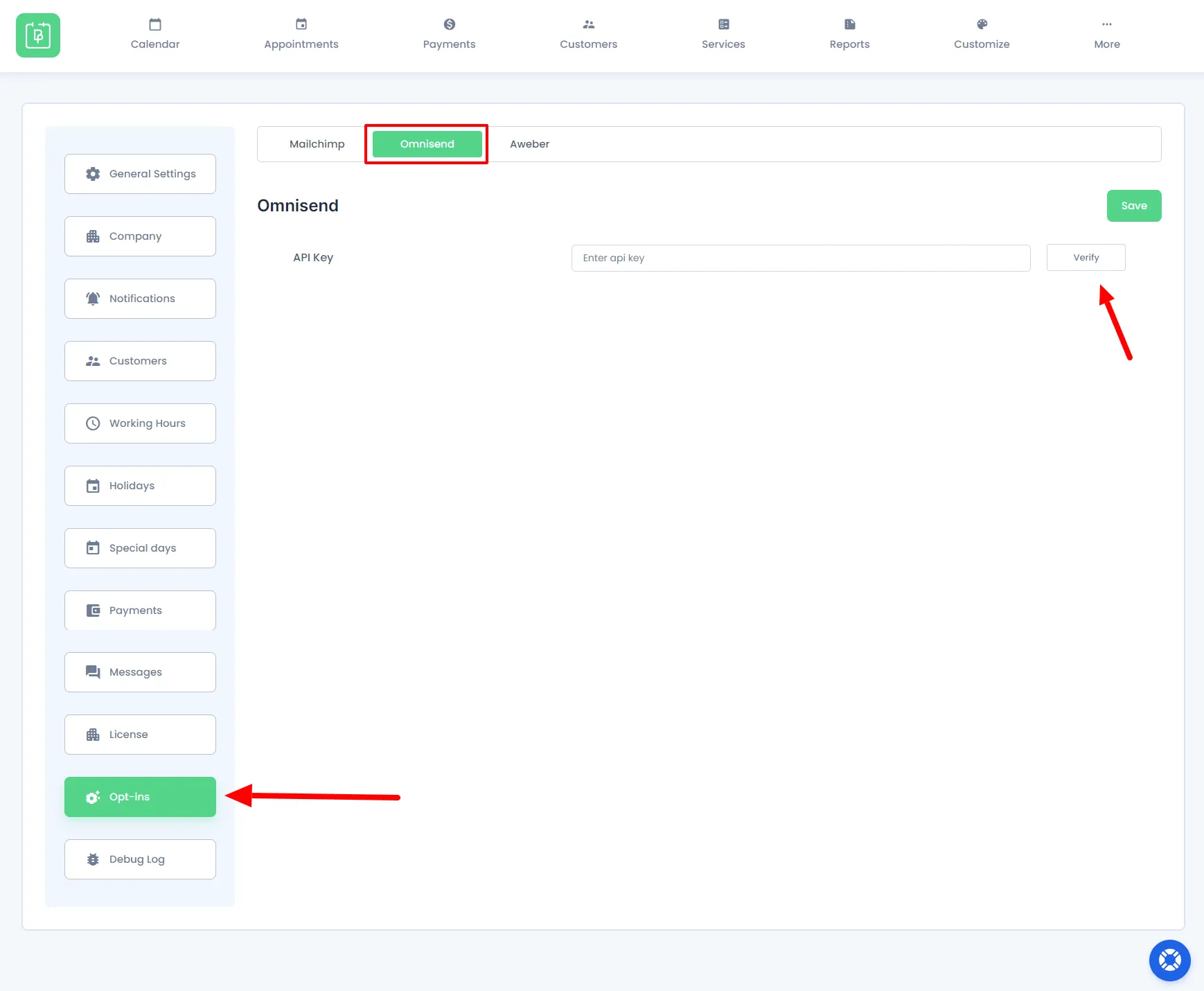Click the Messages chat bubble icon

pyautogui.click(x=93, y=672)
